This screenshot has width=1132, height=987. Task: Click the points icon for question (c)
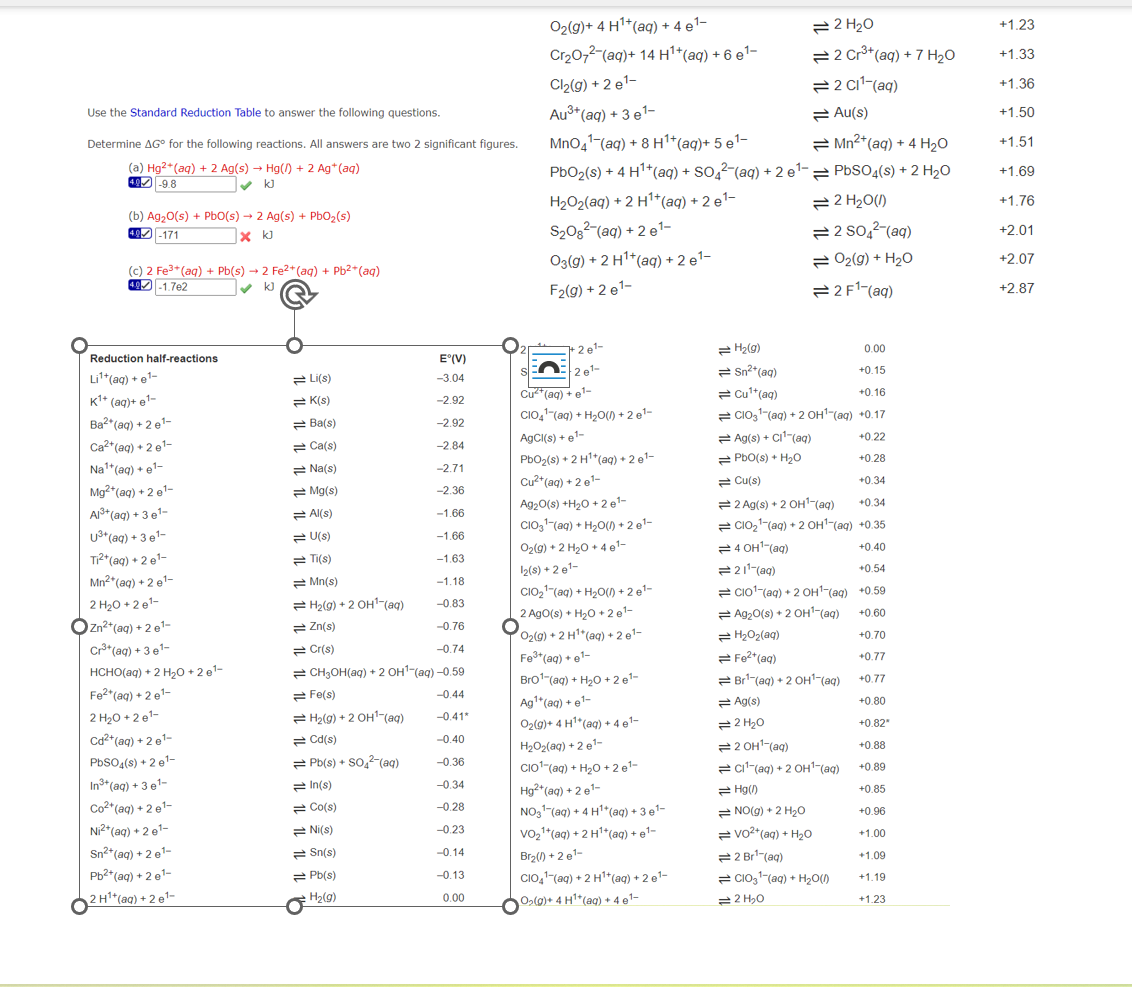tap(140, 285)
